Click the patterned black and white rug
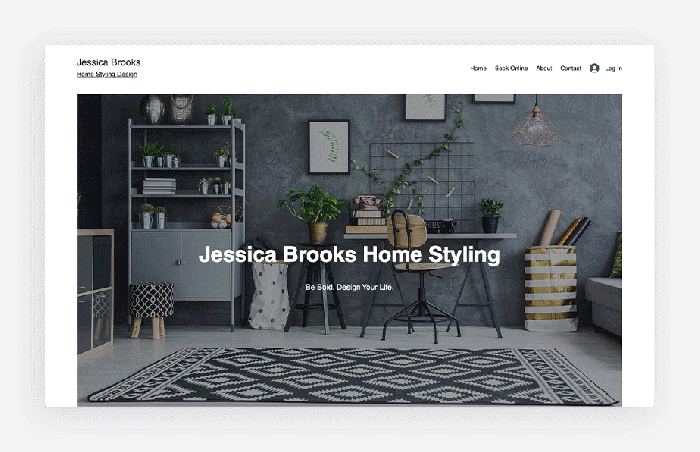 coord(353,375)
